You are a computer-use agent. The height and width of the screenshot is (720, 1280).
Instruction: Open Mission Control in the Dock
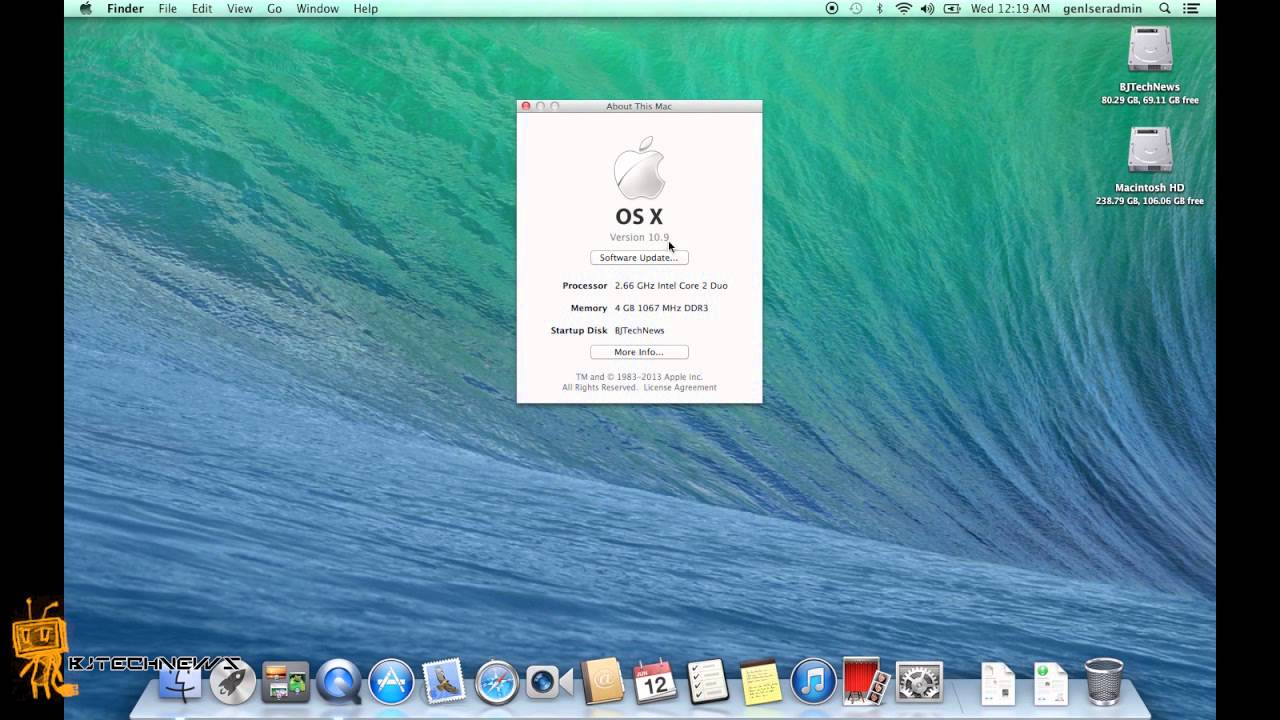(285, 683)
